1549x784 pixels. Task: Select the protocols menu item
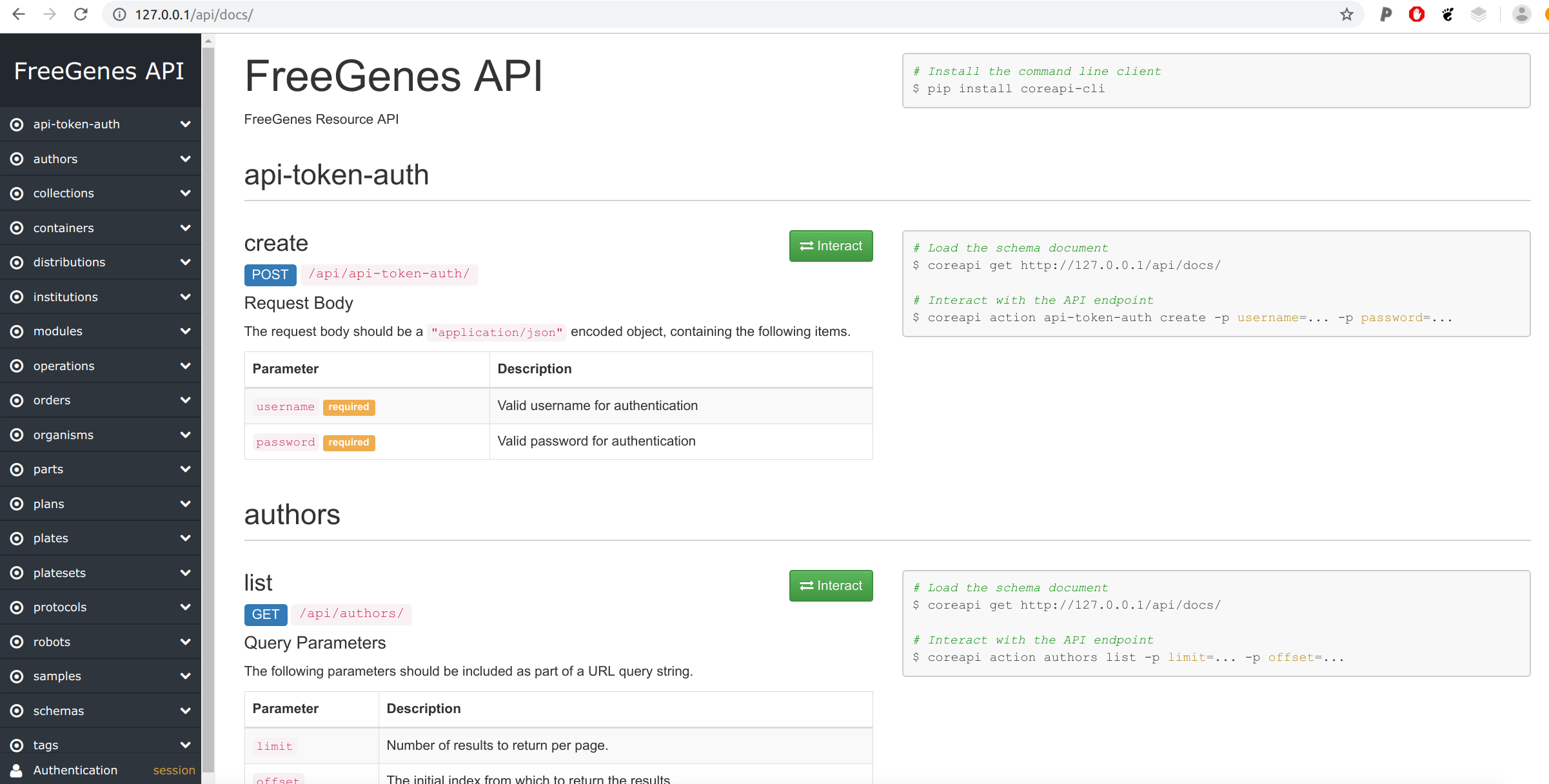(x=99, y=607)
